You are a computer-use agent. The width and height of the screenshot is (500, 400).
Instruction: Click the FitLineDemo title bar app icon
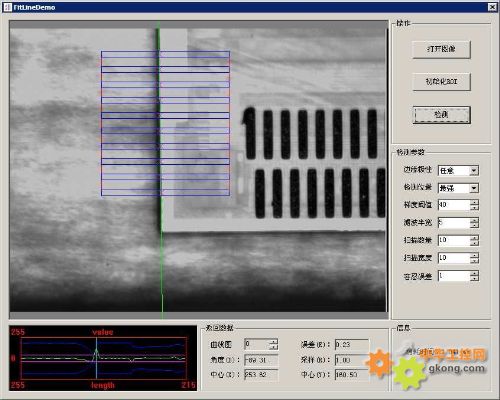tap(8, 7)
